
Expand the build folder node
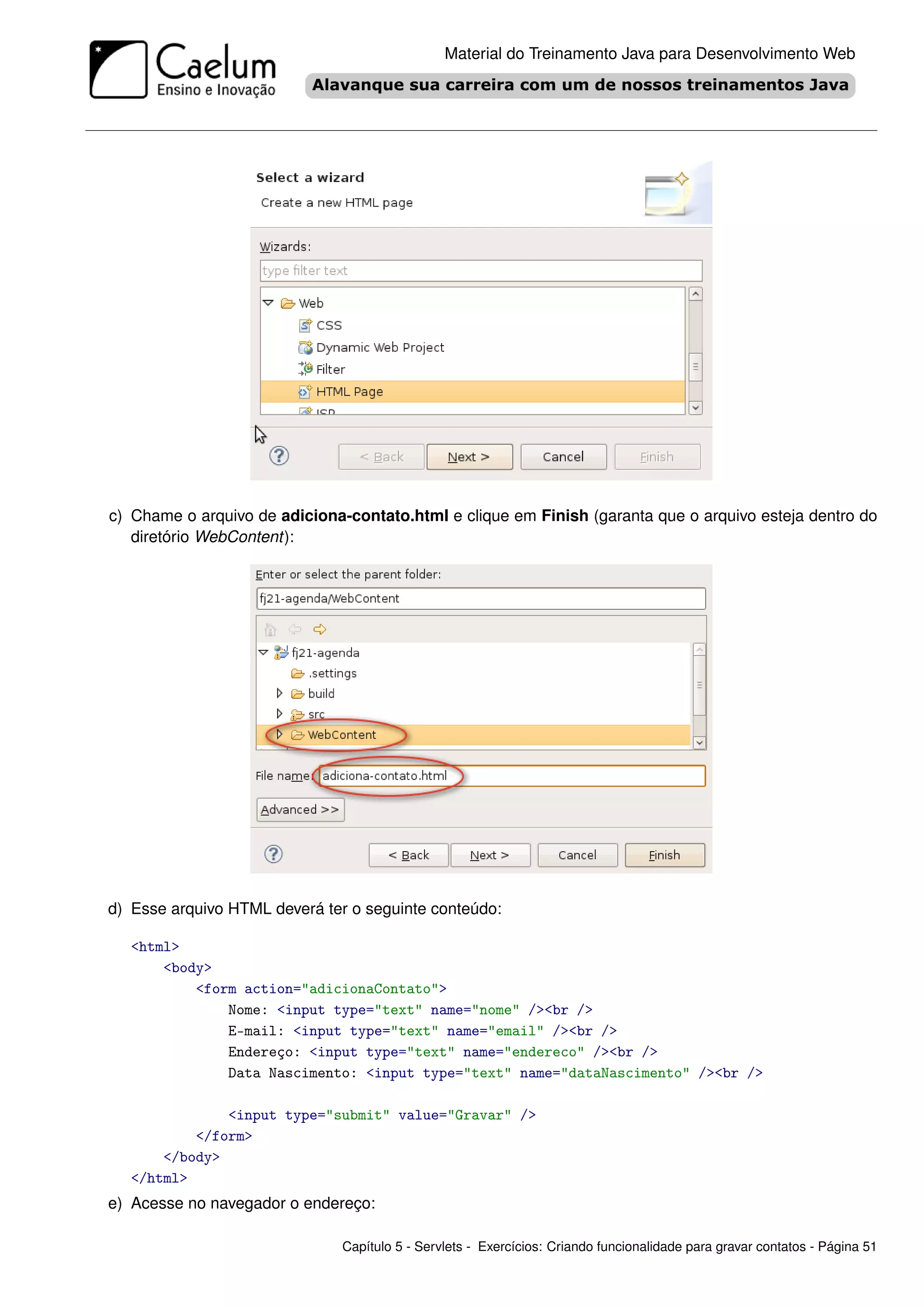[x=279, y=693]
